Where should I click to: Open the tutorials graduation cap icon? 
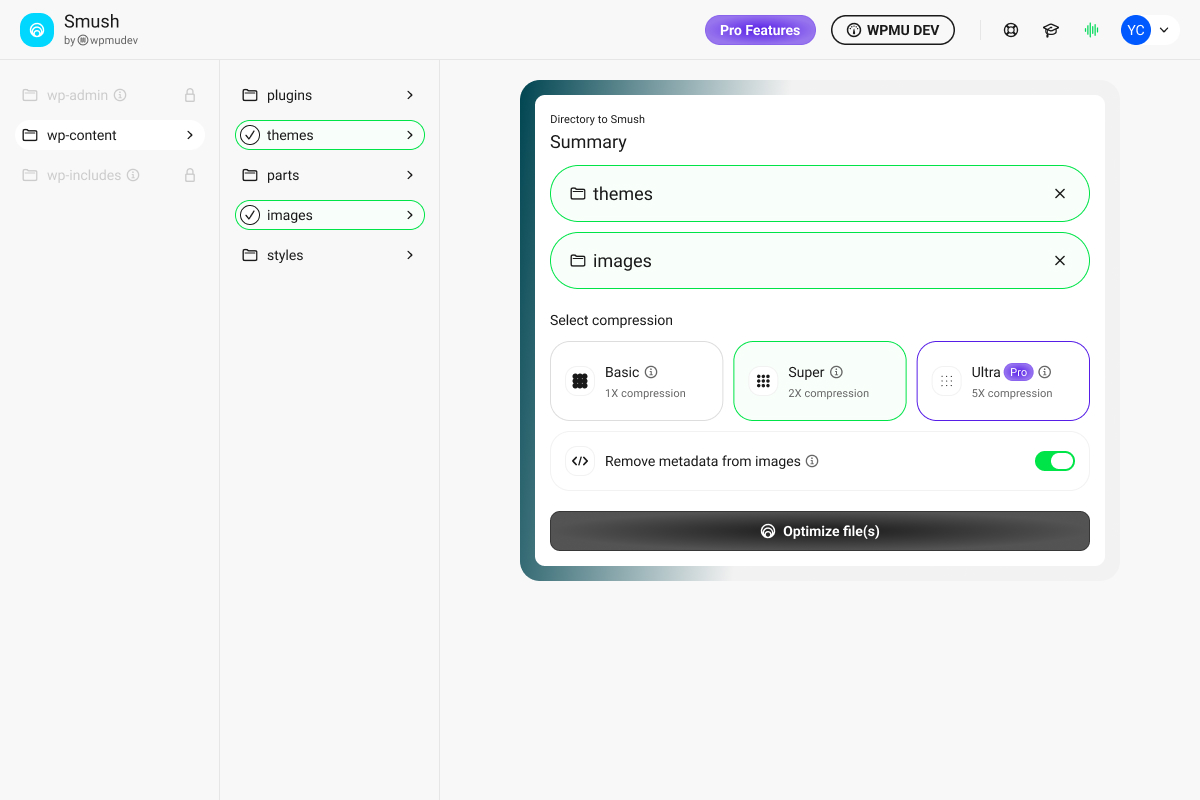coord(1051,30)
